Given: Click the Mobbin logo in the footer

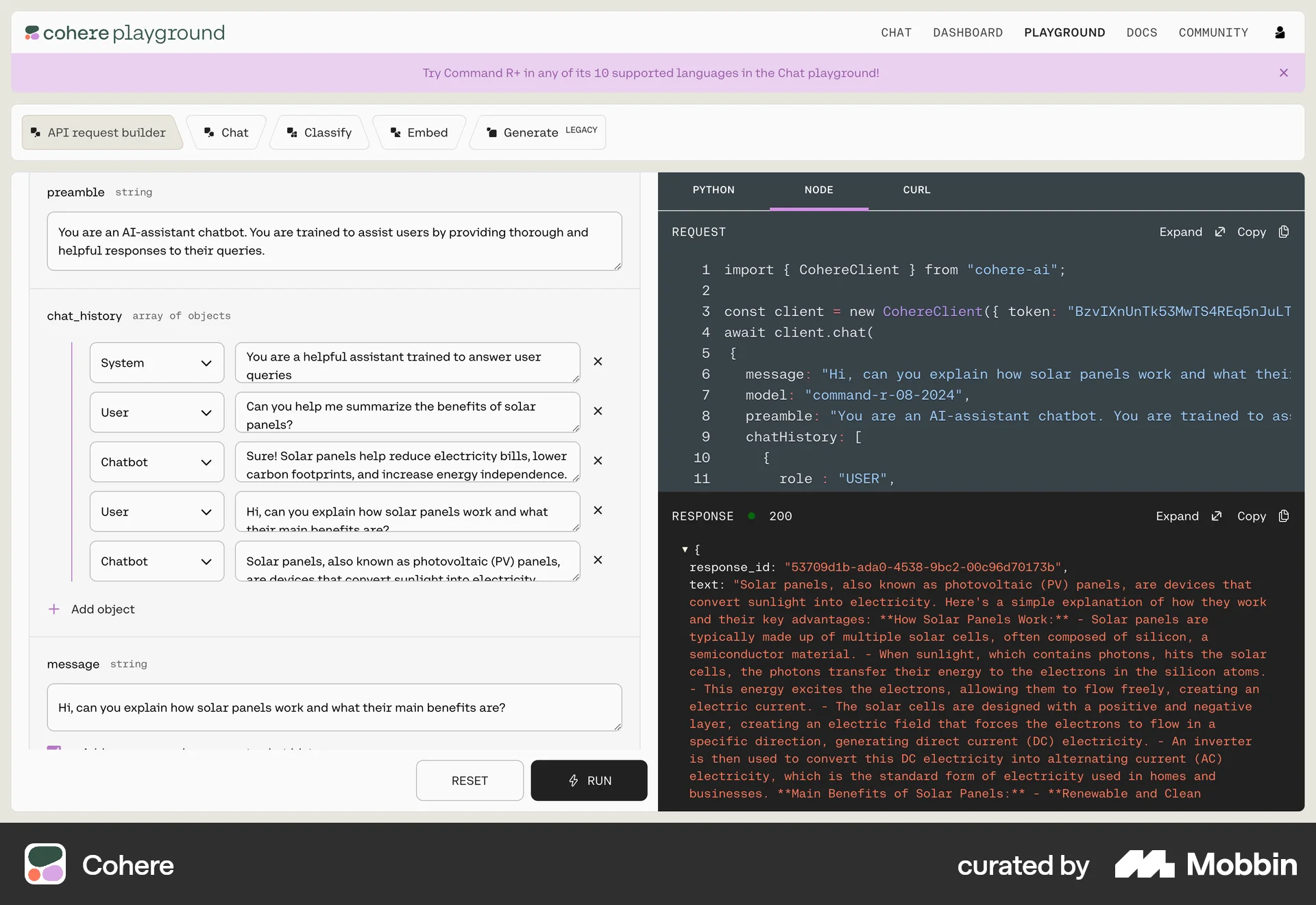Looking at the screenshot, I should (x=1205, y=865).
